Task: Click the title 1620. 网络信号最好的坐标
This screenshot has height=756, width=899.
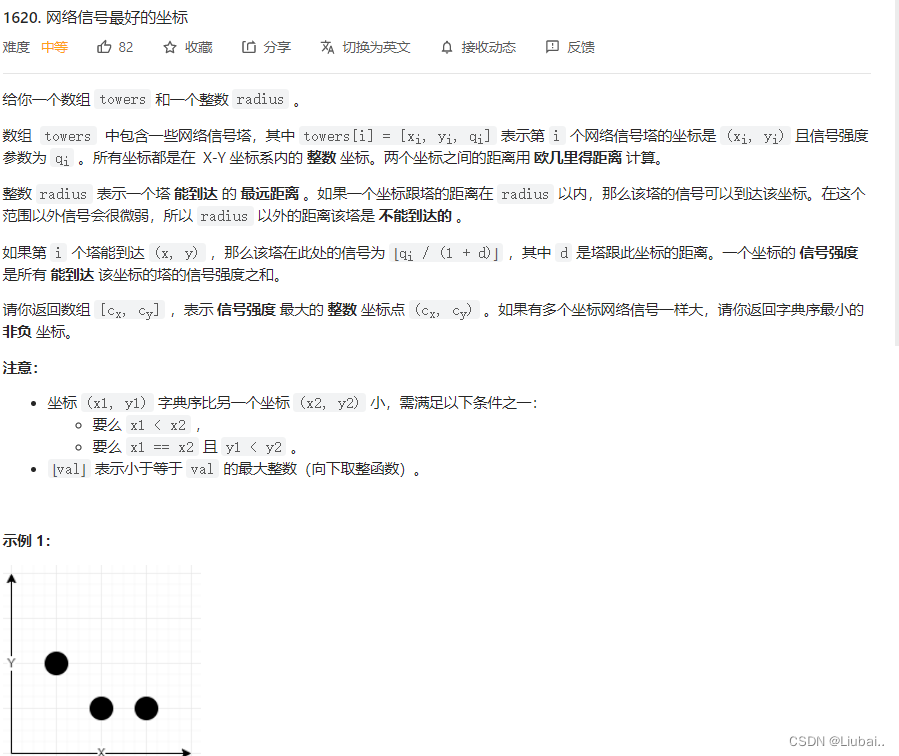Action: point(95,18)
